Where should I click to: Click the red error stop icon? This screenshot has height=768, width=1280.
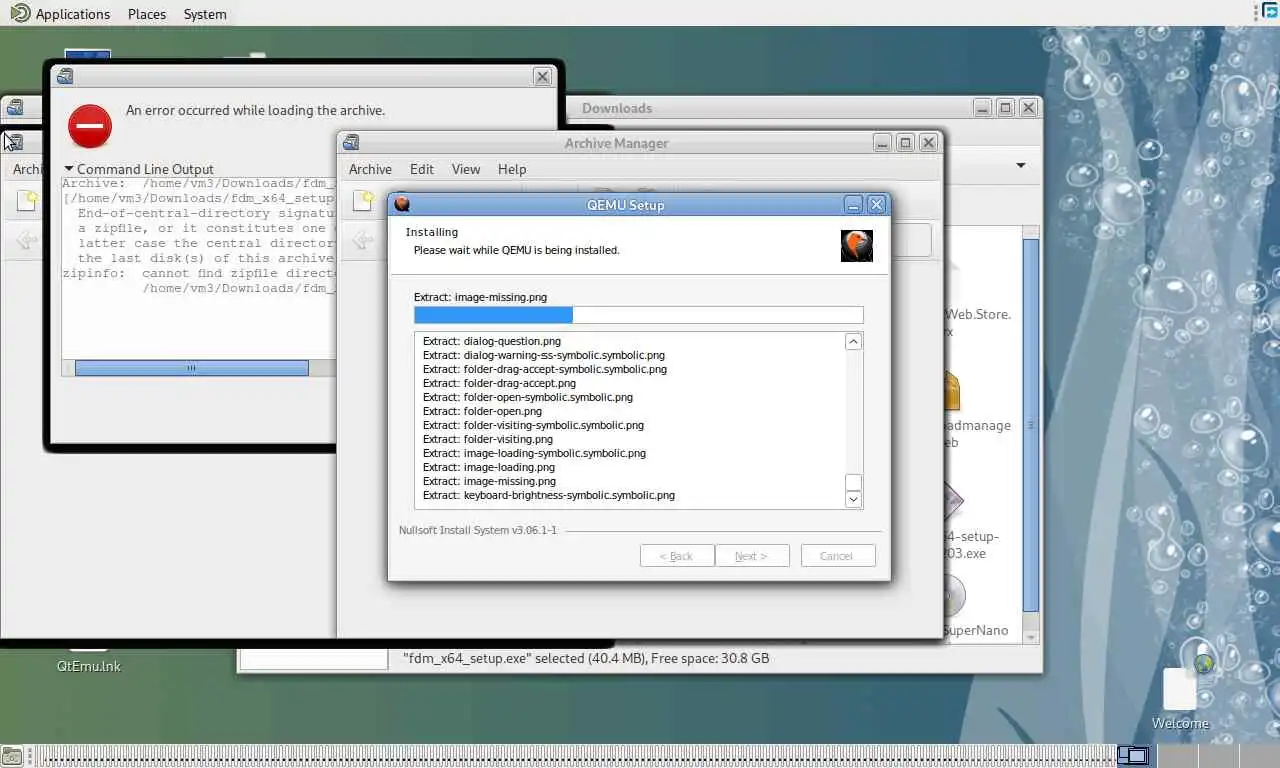90,126
